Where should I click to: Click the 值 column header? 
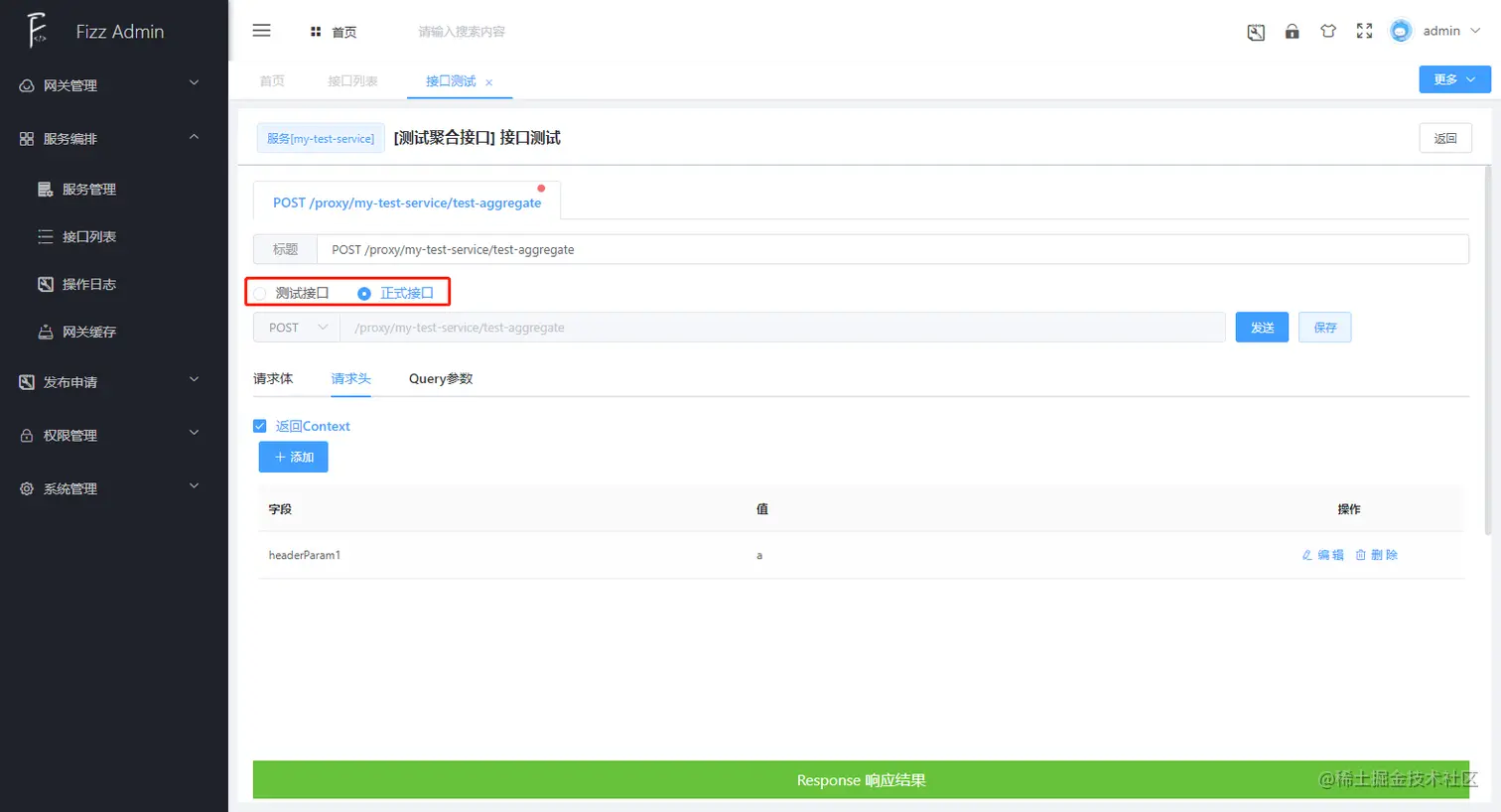762,509
